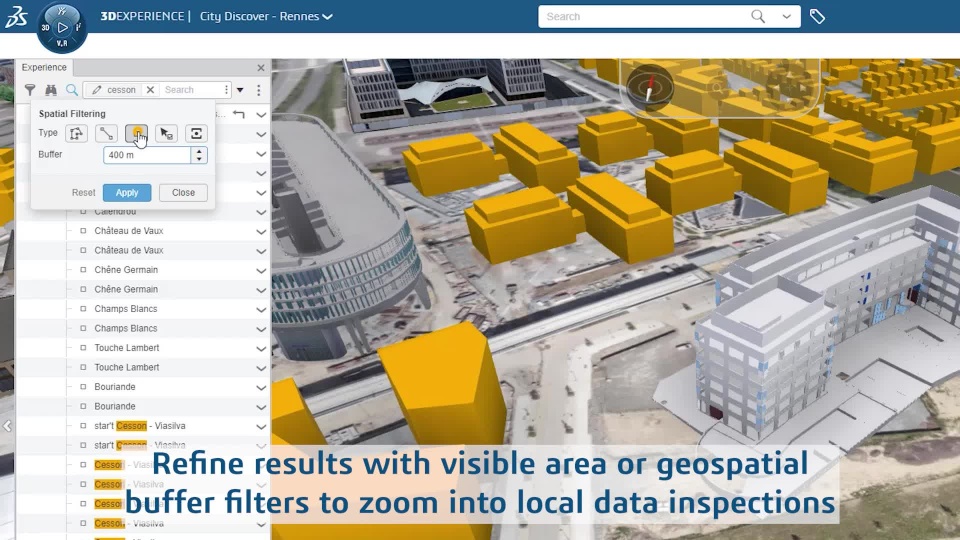
Task: Select the selection-based spatial filter type
Action: (x=167, y=133)
